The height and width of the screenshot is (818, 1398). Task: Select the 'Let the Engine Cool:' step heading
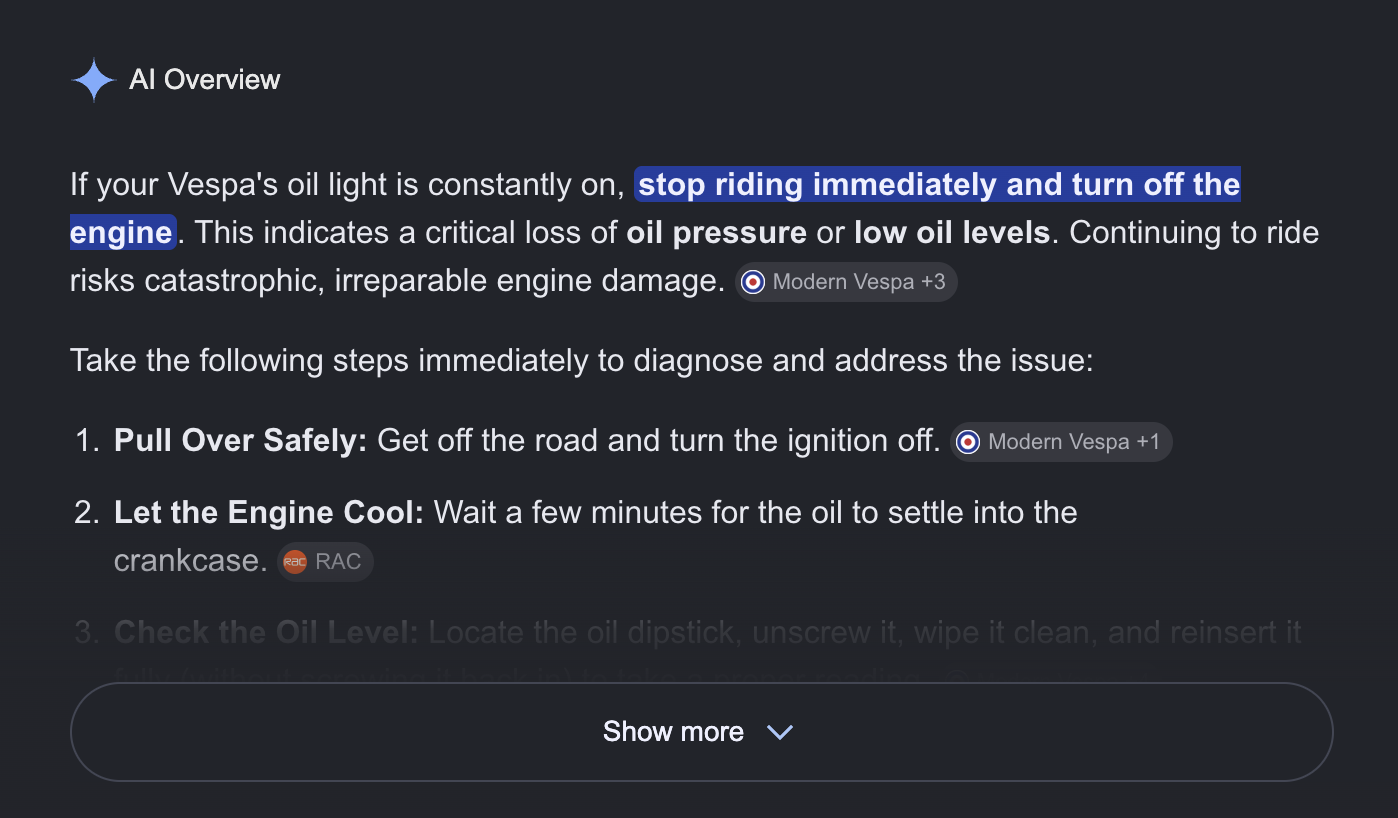[269, 513]
